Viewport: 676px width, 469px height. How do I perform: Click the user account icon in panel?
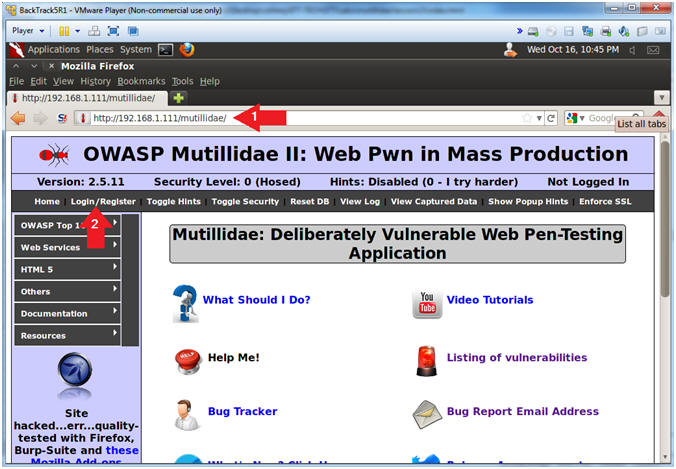pos(510,50)
